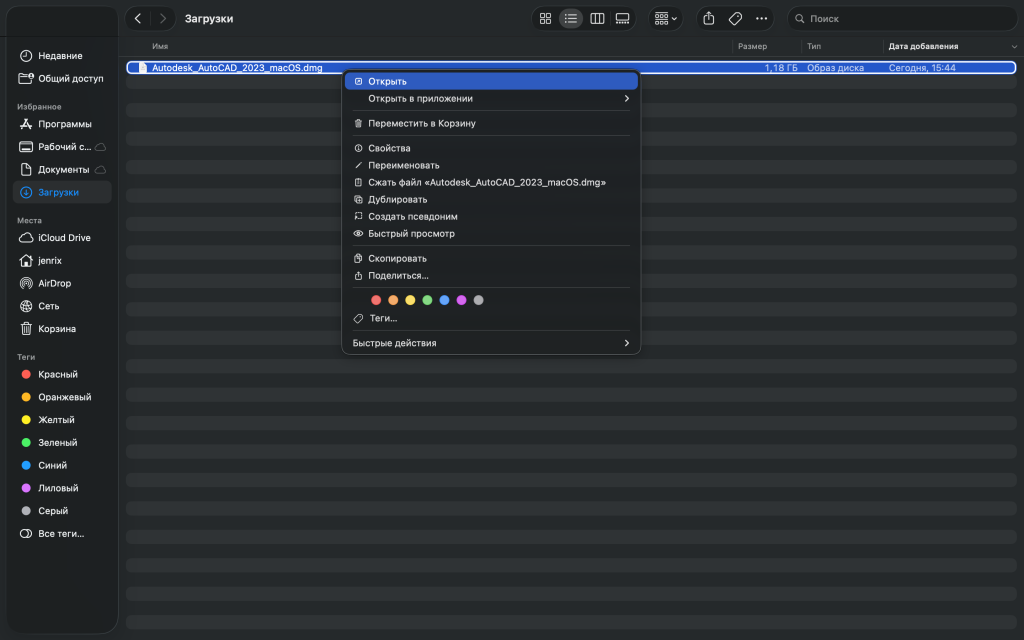This screenshot has width=1024, height=640.
Task: Choose Переименовать in context menu
Action: pyautogui.click(x=491, y=165)
